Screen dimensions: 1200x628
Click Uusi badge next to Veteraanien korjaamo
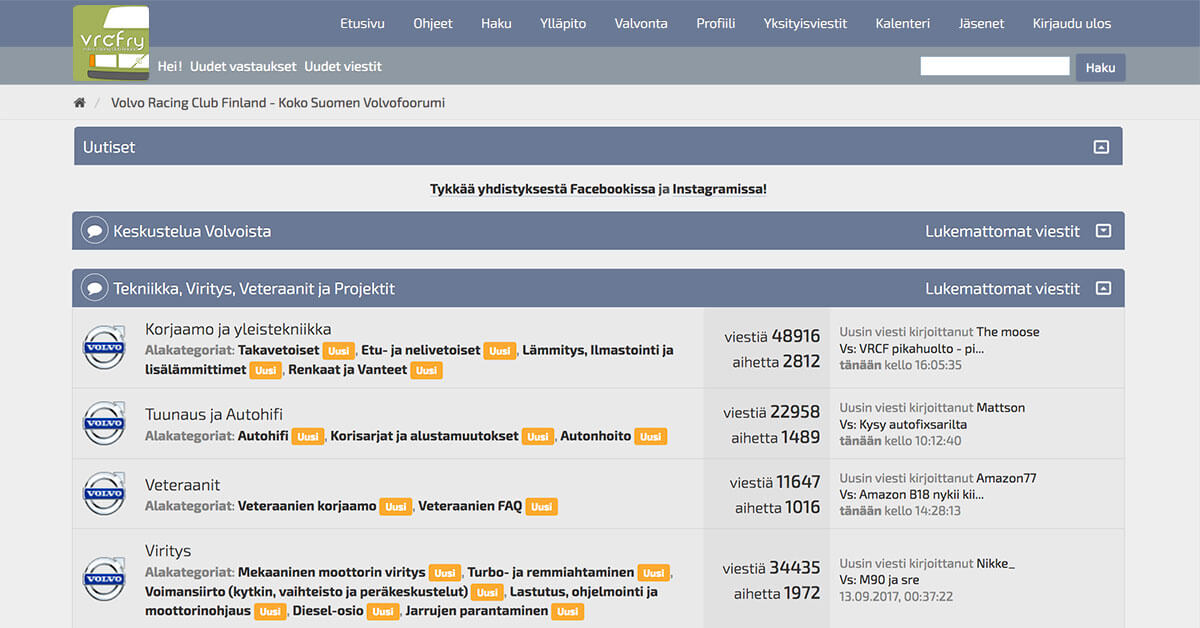(x=396, y=507)
